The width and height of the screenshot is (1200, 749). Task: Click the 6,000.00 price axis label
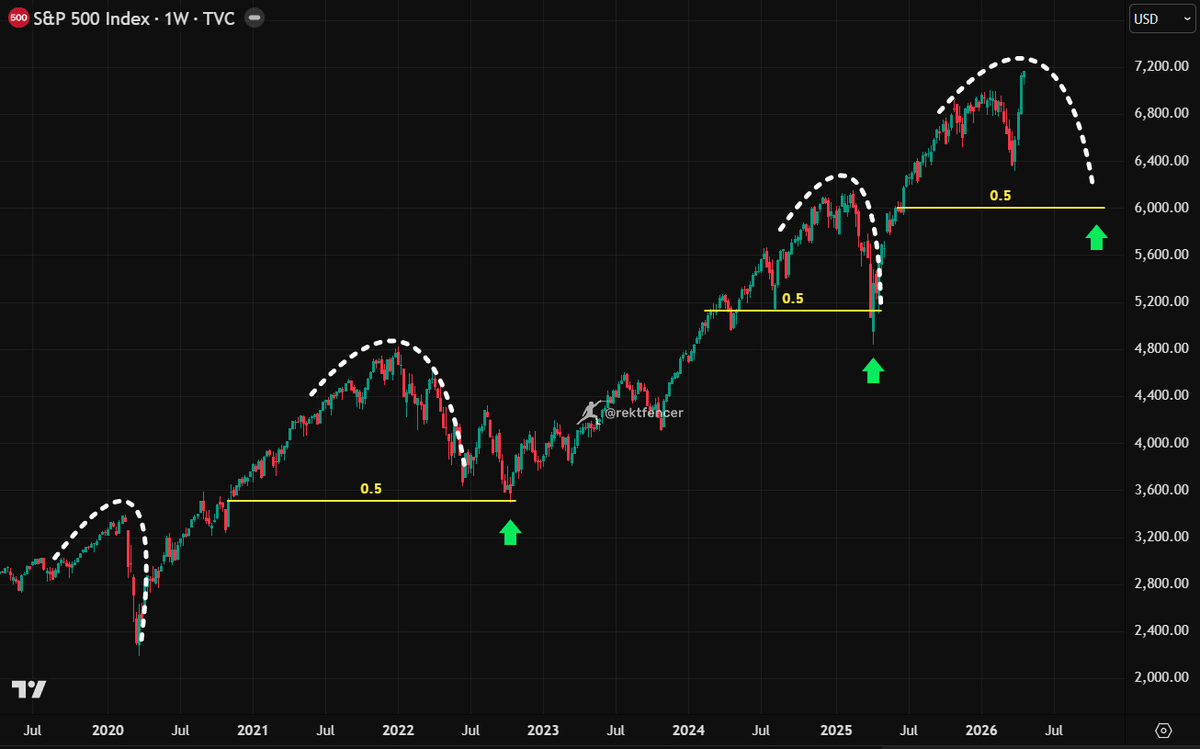point(1162,208)
